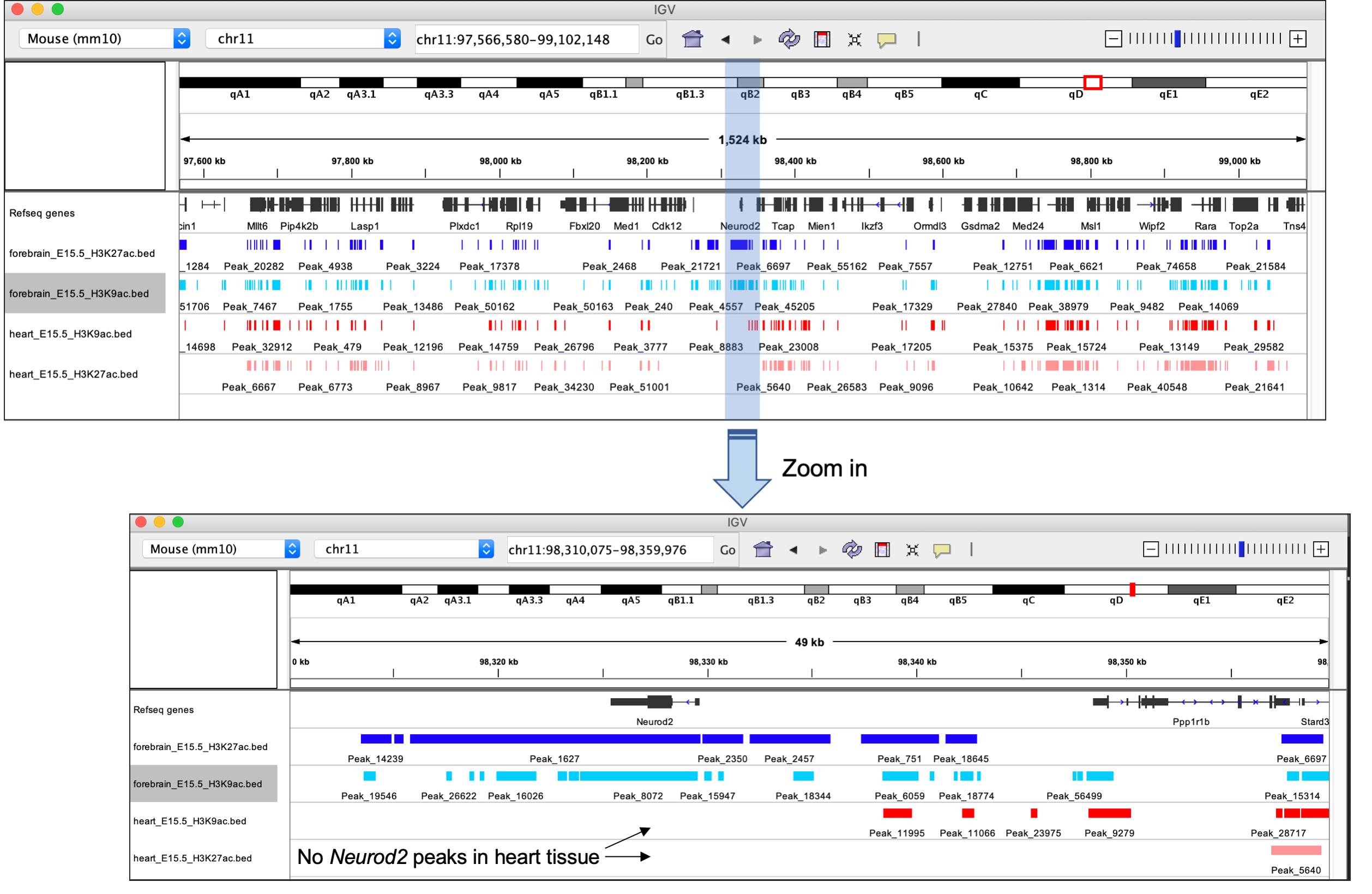Image resolution: width=1372 pixels, height=894 pixels.
Task: Click resize-tracks-to-fit icon in top toolbar
Action: point(854,39)
